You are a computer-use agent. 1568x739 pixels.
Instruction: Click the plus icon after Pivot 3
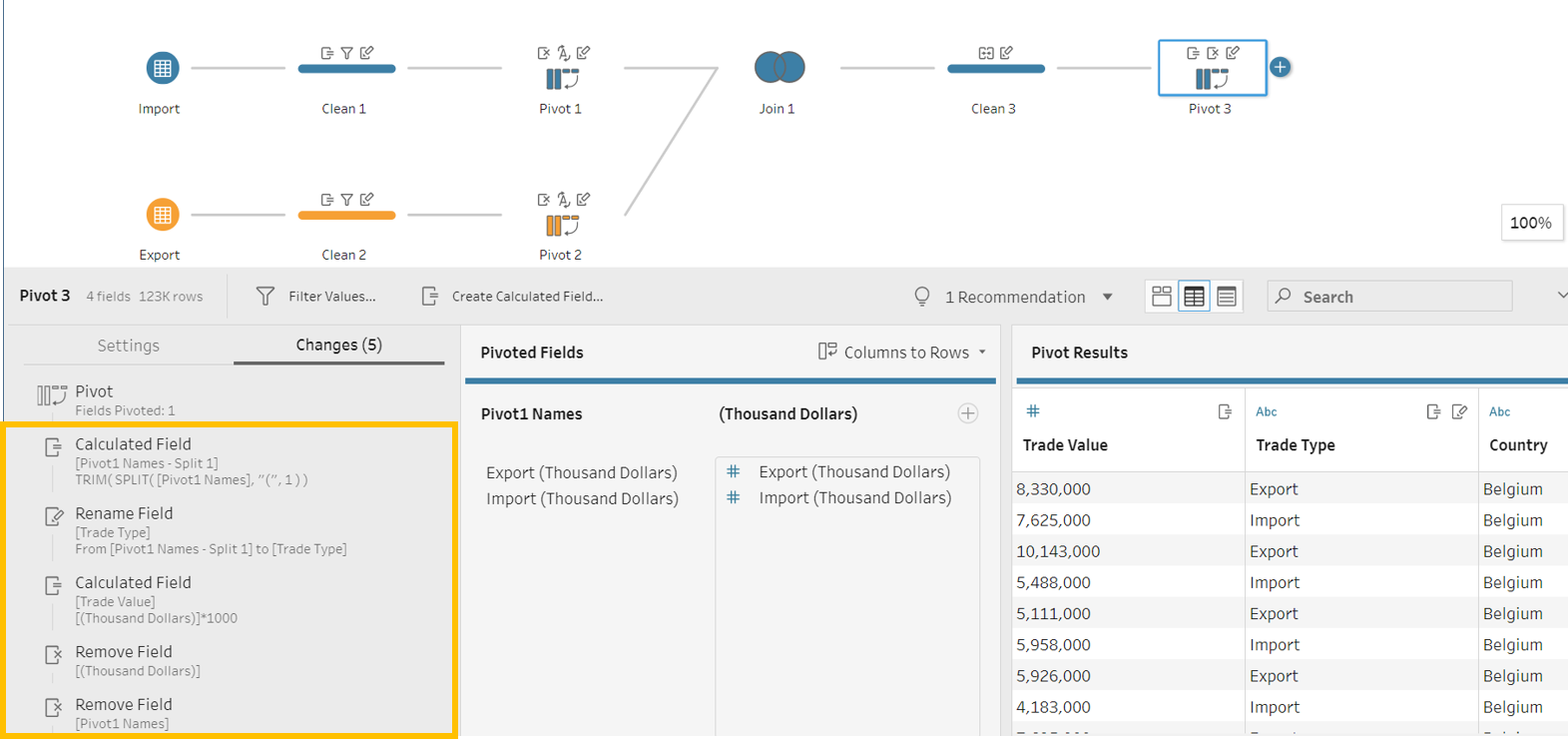pyautogui.click(x=1281, y=67)
